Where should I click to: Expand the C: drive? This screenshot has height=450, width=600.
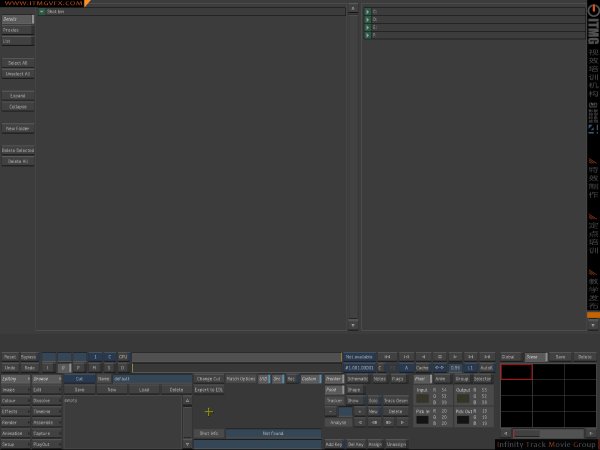pyautogui.click(x=368, y=12)
